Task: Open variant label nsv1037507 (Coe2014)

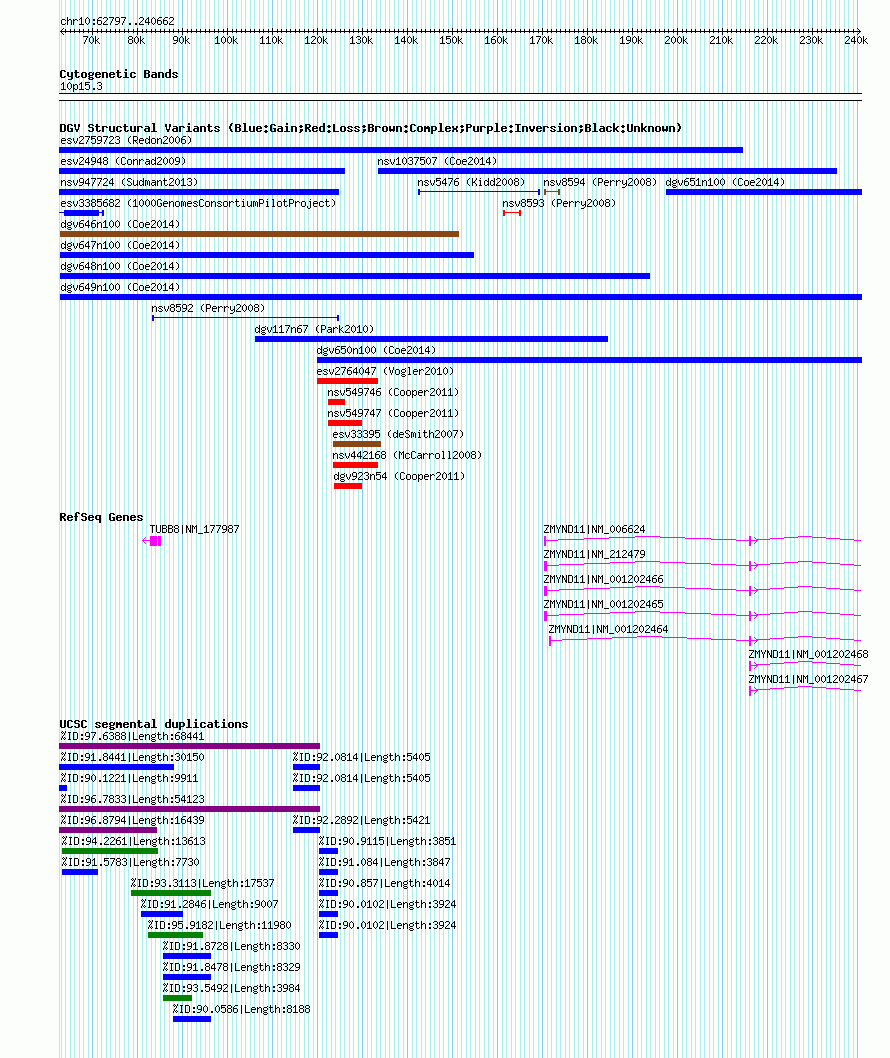Action: pos(437,161)
